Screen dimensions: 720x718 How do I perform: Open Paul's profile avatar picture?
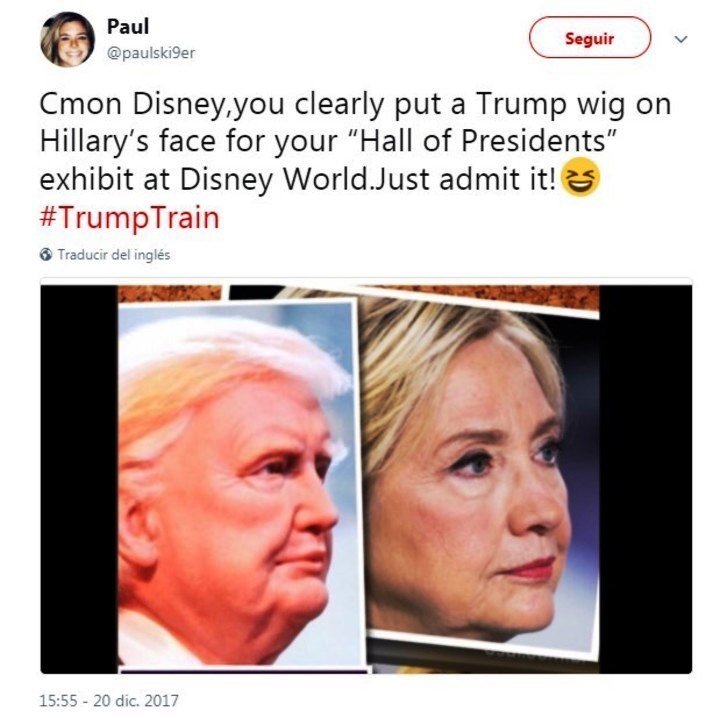pos(68,39)
